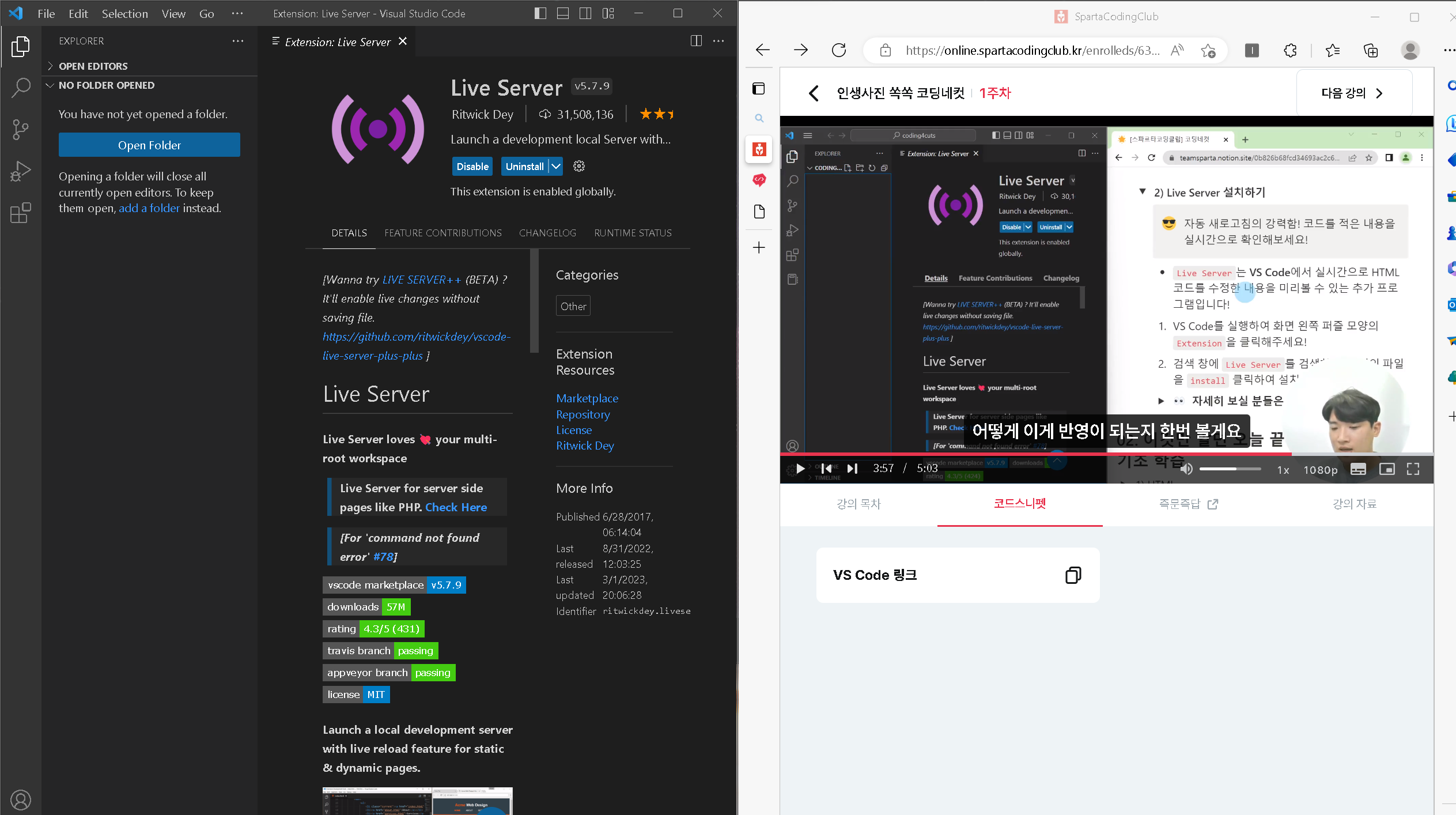
Task: Open the Accounts menu in VS Code
Action: pyautogui.click(x=21, y=799)
